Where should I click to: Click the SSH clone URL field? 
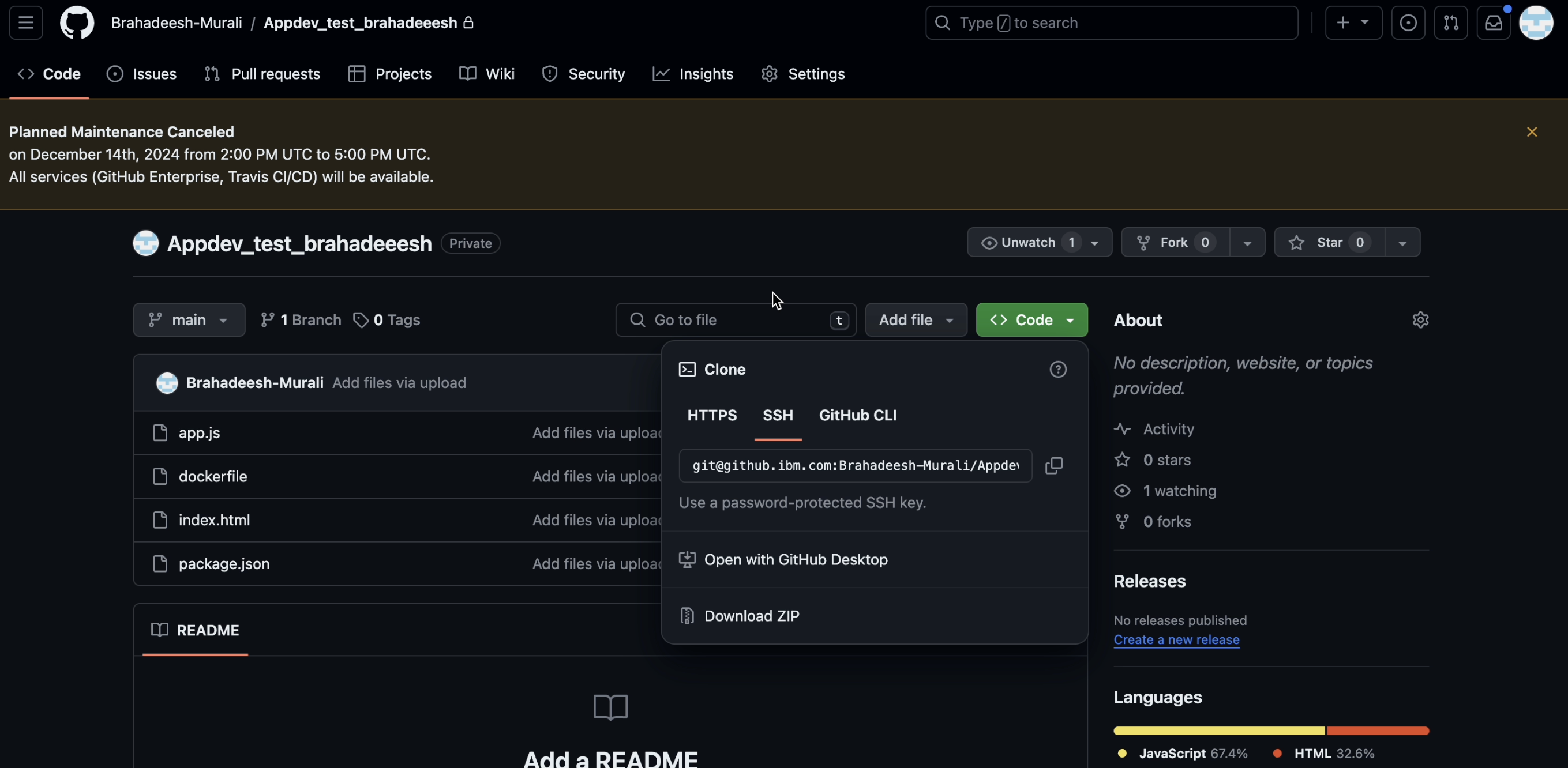854,465
